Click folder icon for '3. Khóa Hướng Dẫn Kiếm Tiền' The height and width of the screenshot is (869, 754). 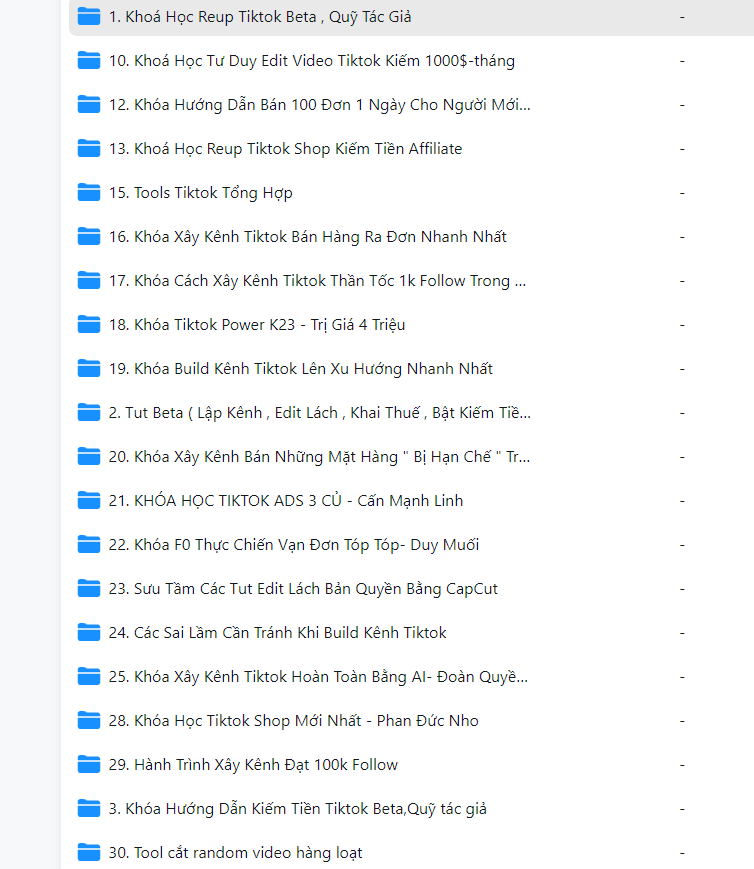[89, 809]
